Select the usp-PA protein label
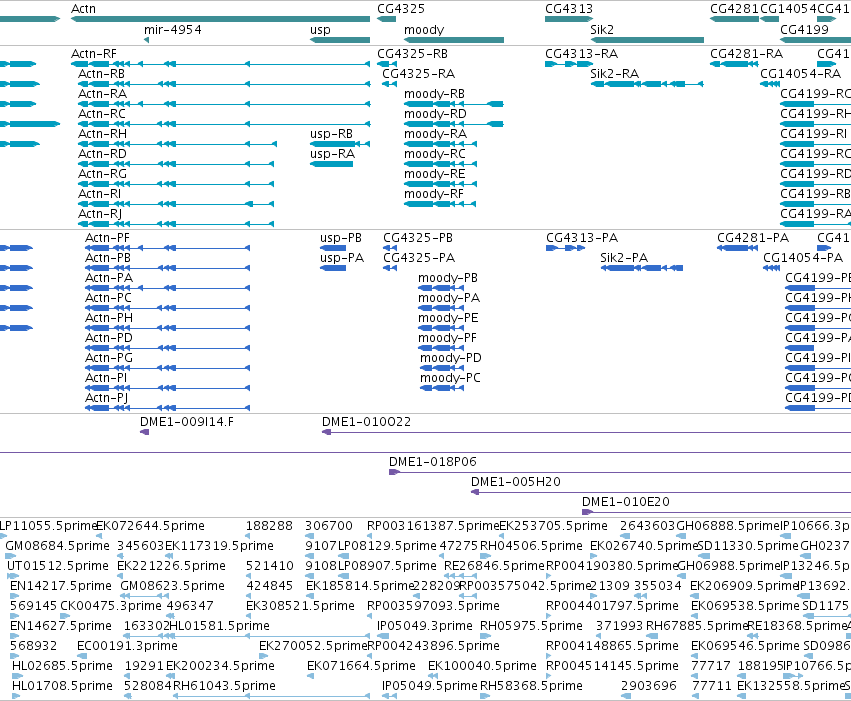Image resolution: width=851 pixels, height=701 pixels. click(x=342, y=258)
